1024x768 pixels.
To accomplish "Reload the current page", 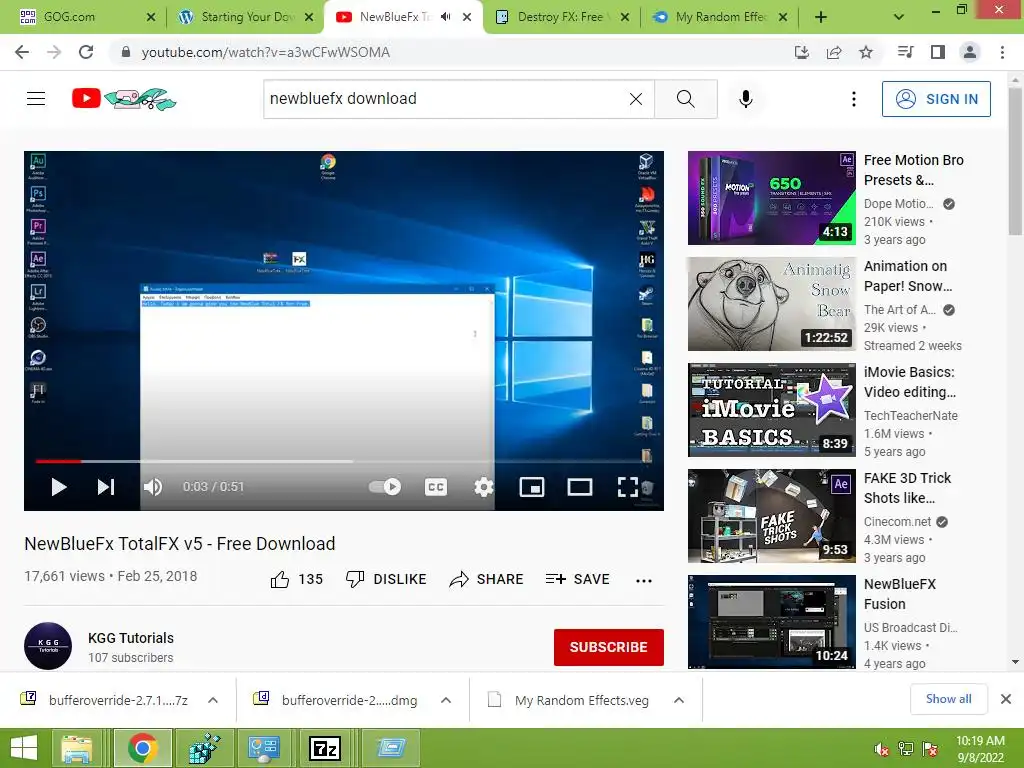I will pyautogui.click(x=86, y=52).
